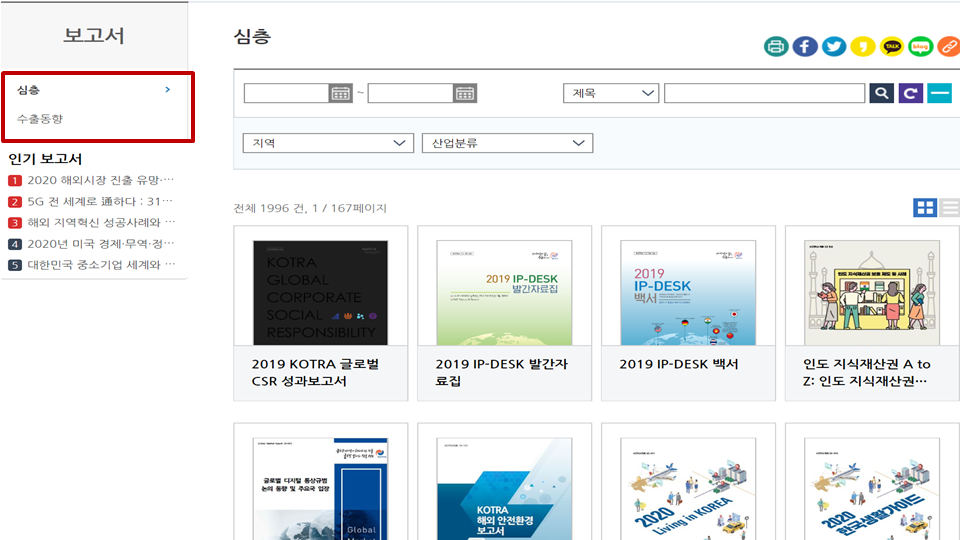Screen dimensions: 960x540
Task: Select 심층 in sidebar menu
Action: point(28,90)
